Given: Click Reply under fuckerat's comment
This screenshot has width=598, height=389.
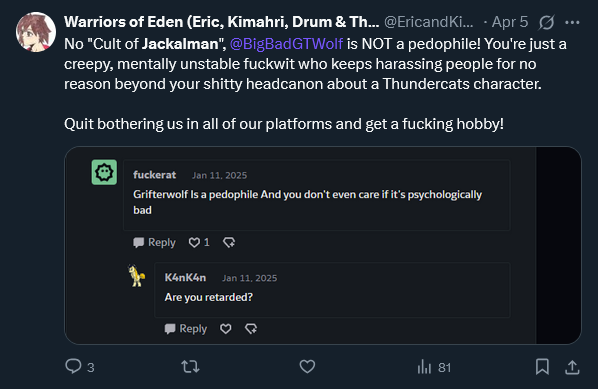Looking at the screenshot, I should [x=154, y=243].
